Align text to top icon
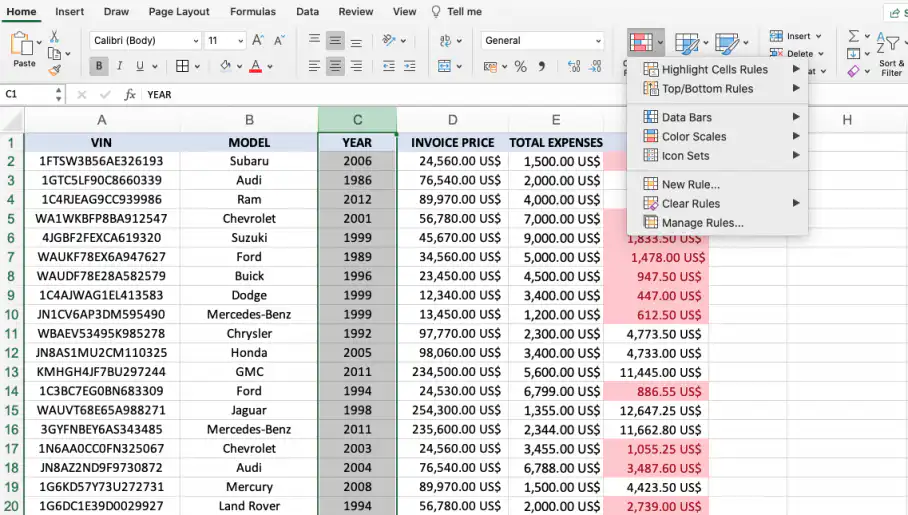The height and width of the screenshot is (515, 908). (314, 40)
